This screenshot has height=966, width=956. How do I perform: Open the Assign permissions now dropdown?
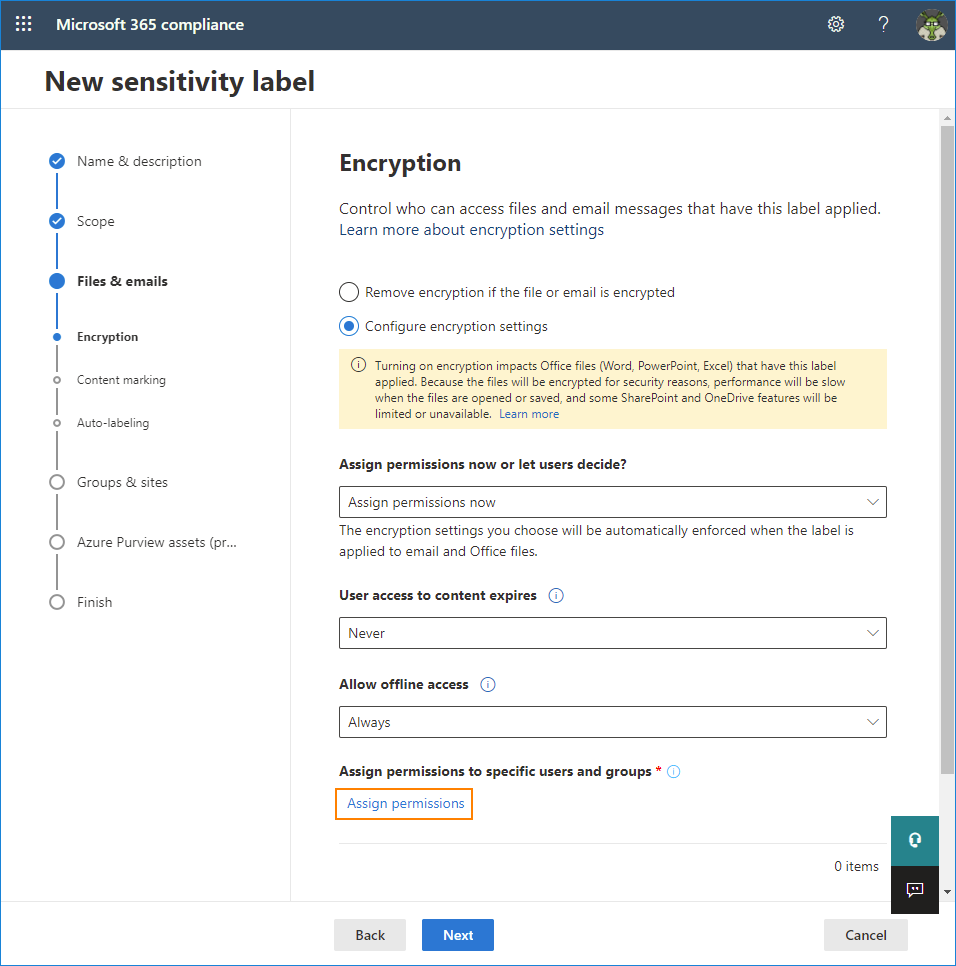[612, 501]
